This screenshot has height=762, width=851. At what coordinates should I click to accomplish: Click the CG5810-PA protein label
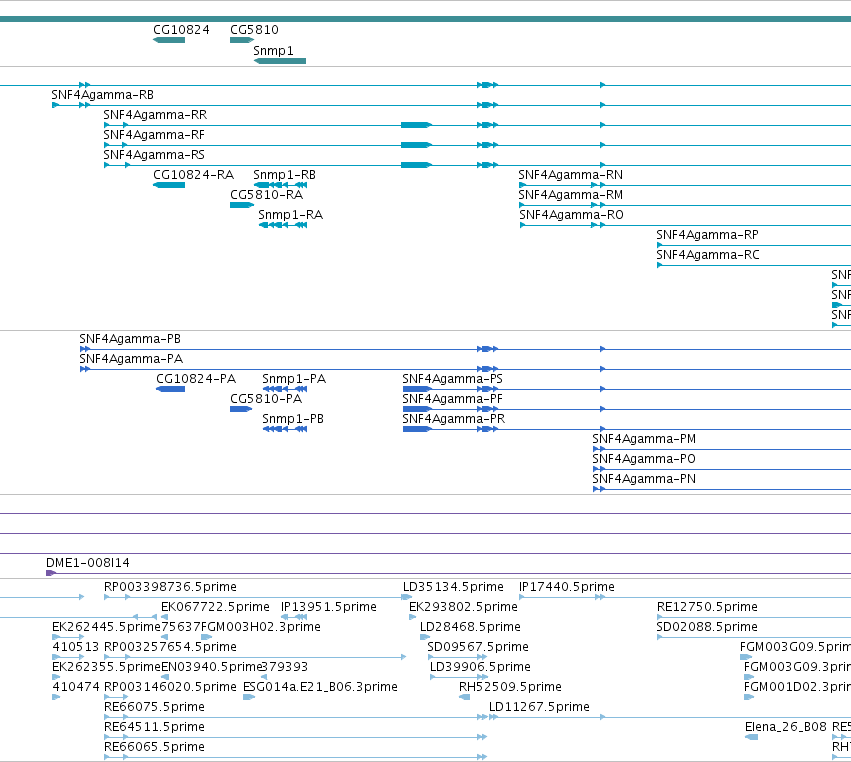pos(266,399)
